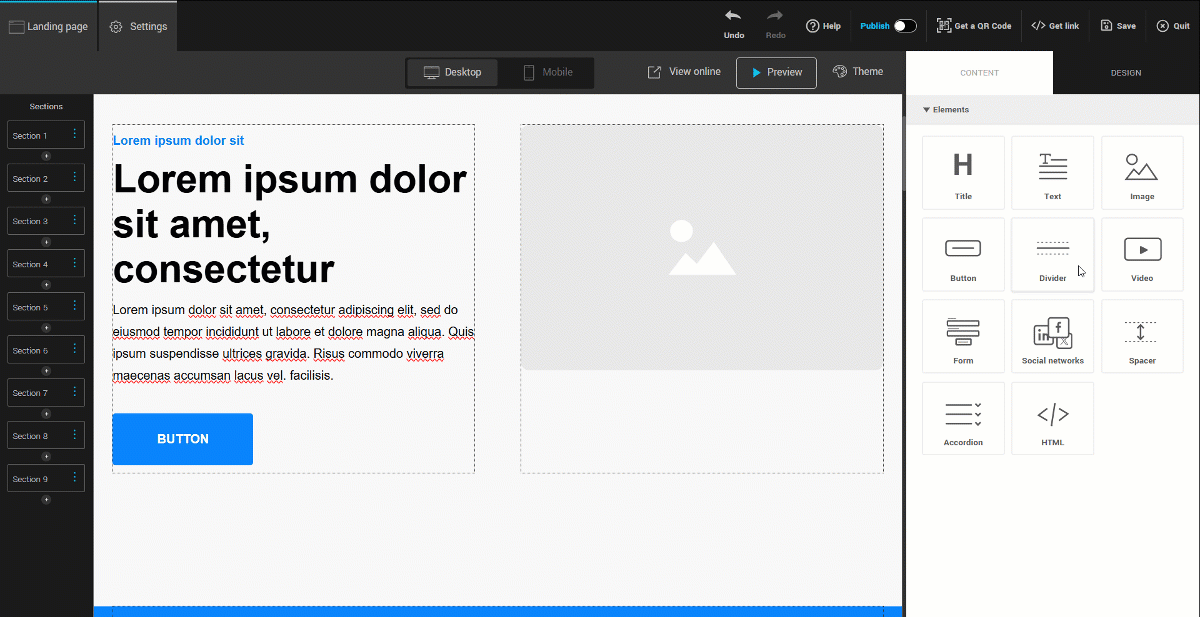The height and width of the screenshot is (617, 1200).
Task: Insert a Divider element
Action: [1052, 254]
